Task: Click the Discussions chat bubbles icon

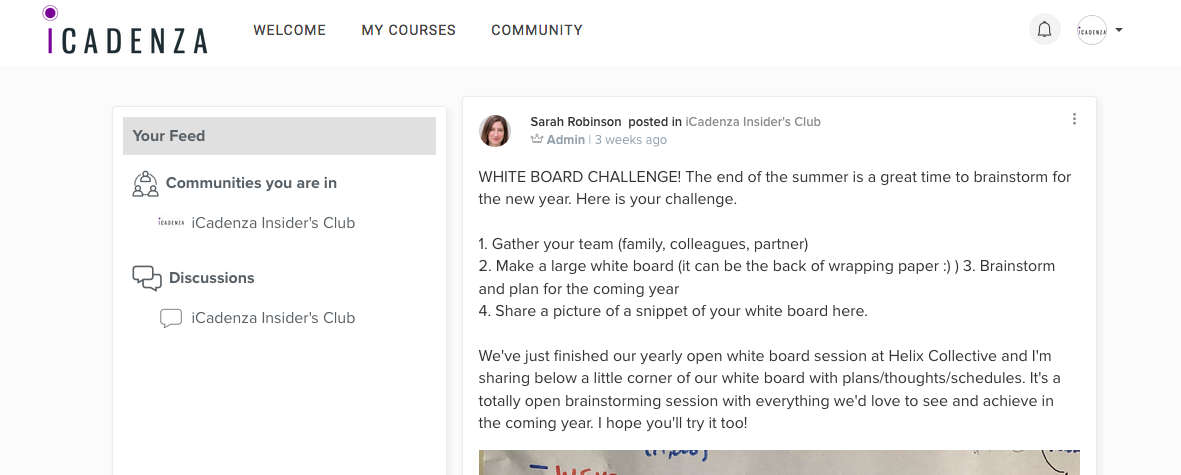Action: (x=147, y=278)
